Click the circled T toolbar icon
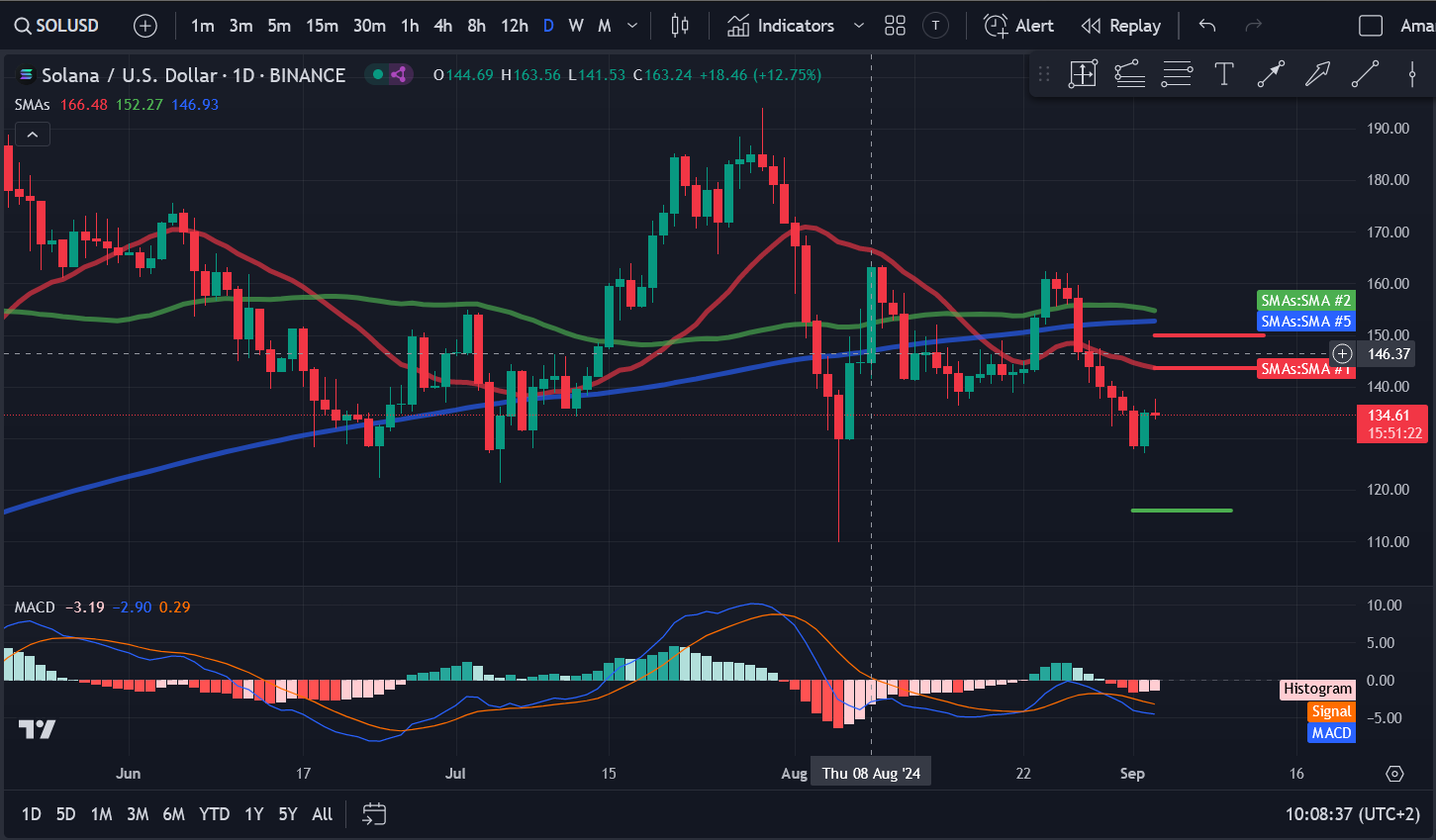Viewport: 1436px width, 840px height. click(x=935, y=26)
